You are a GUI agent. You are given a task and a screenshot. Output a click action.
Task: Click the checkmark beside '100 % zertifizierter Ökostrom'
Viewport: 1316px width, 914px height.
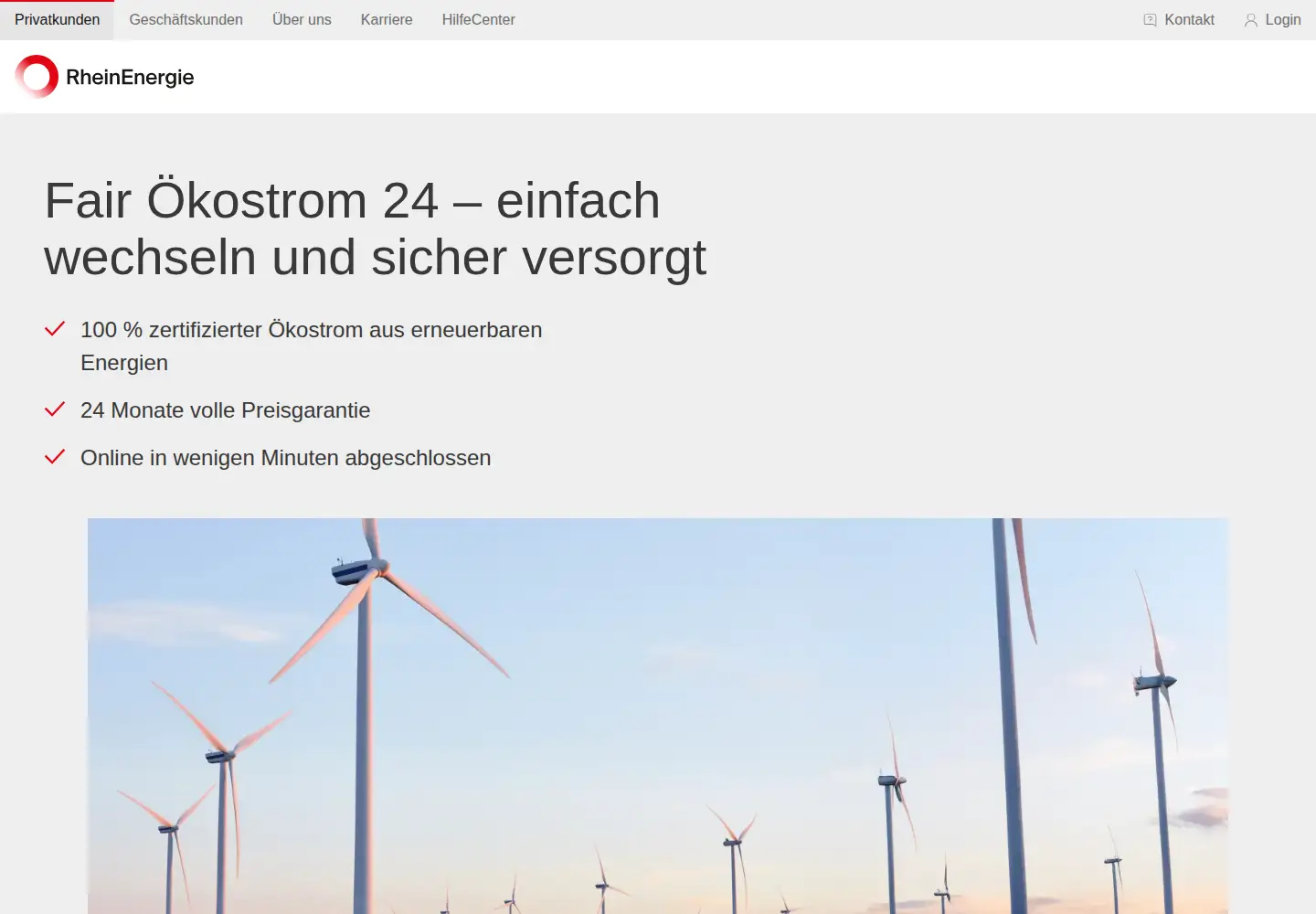click(x=55, y=328)
